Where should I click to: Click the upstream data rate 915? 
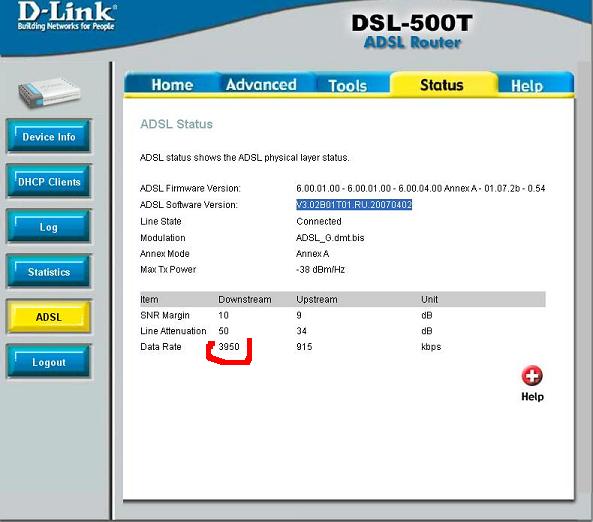coord(304,346)
